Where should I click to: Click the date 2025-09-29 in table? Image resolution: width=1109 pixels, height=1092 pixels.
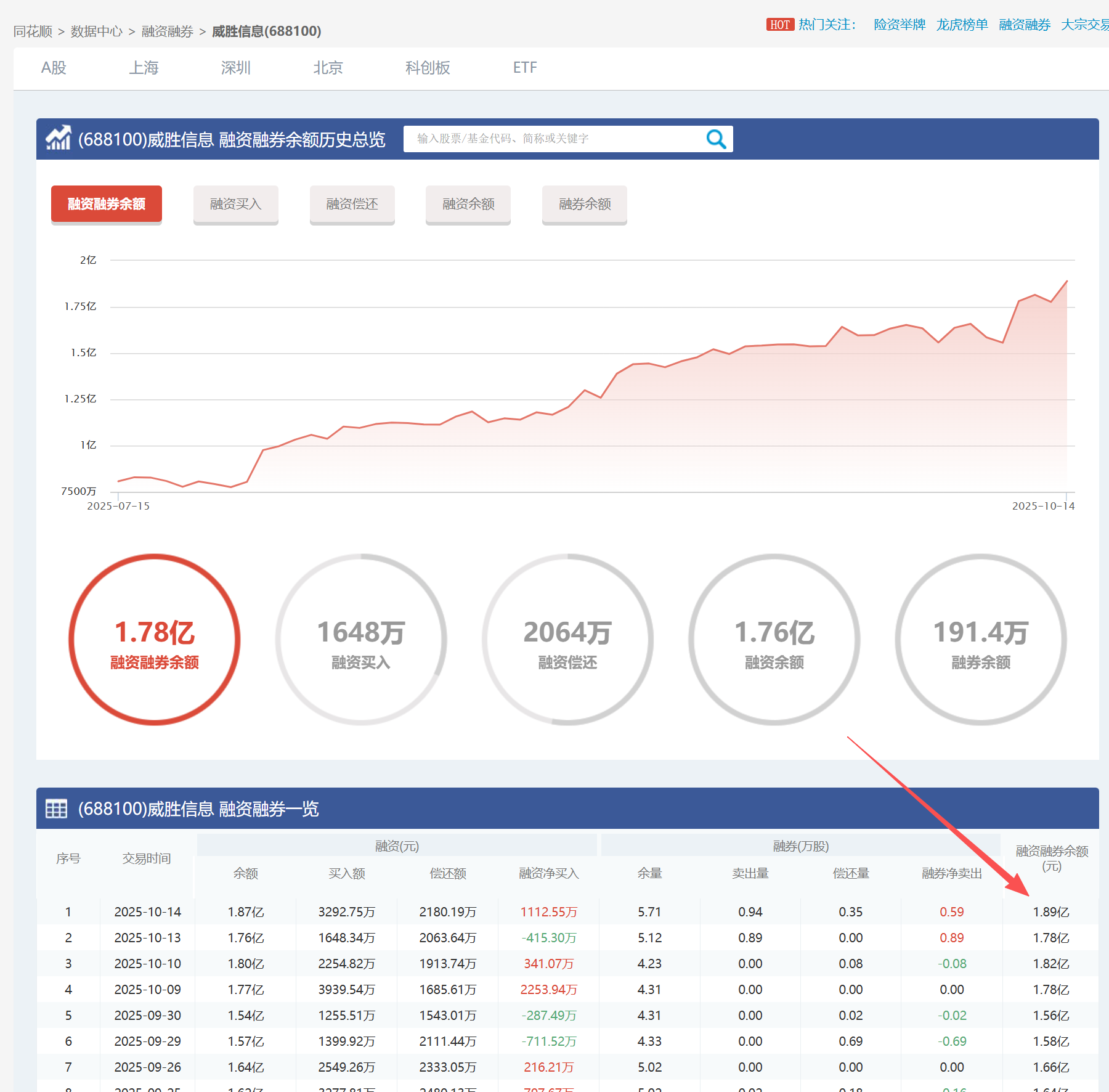pyautogui.click(x=148, y=1041)
